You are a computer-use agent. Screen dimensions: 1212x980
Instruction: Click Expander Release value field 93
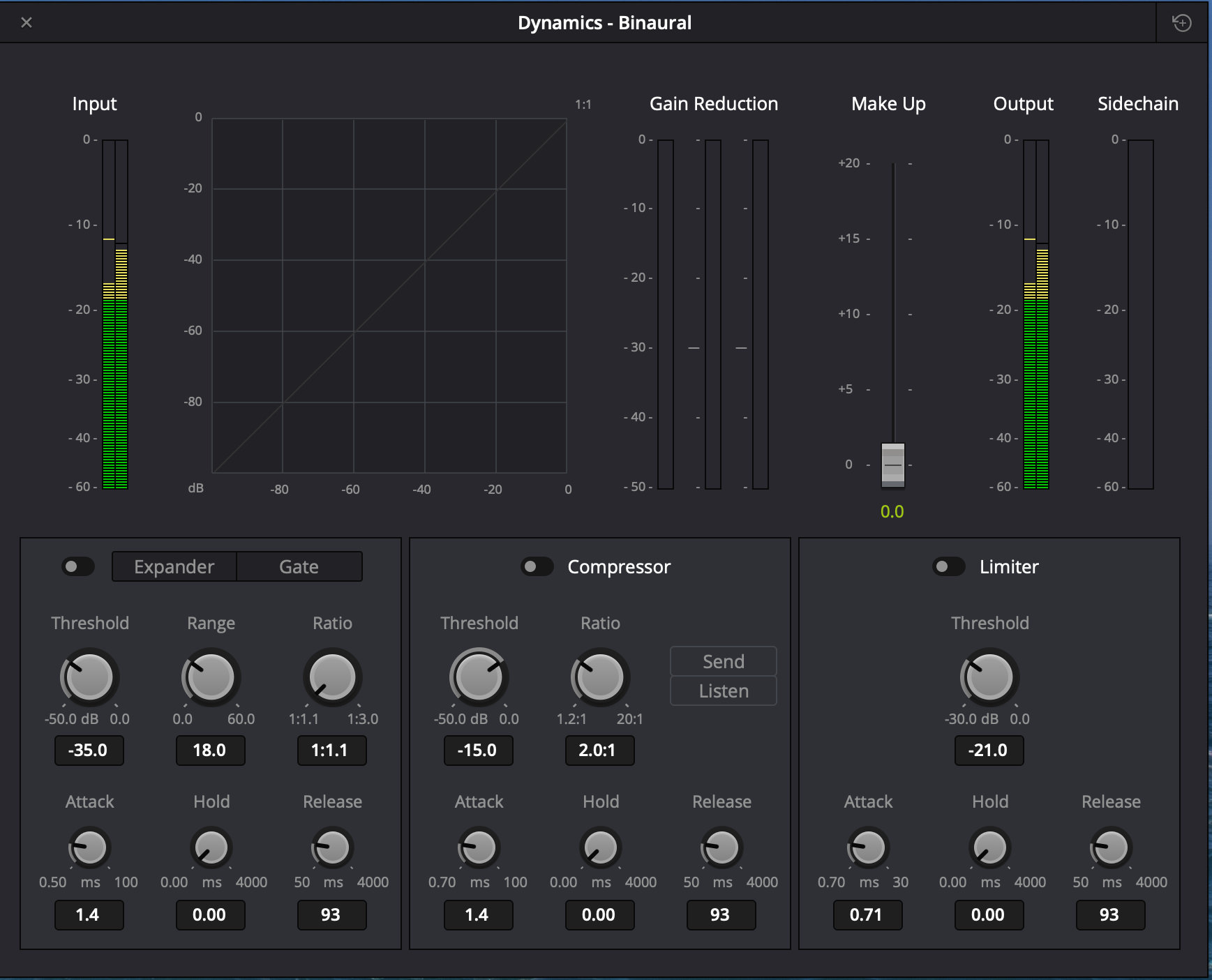click(332, 915)
